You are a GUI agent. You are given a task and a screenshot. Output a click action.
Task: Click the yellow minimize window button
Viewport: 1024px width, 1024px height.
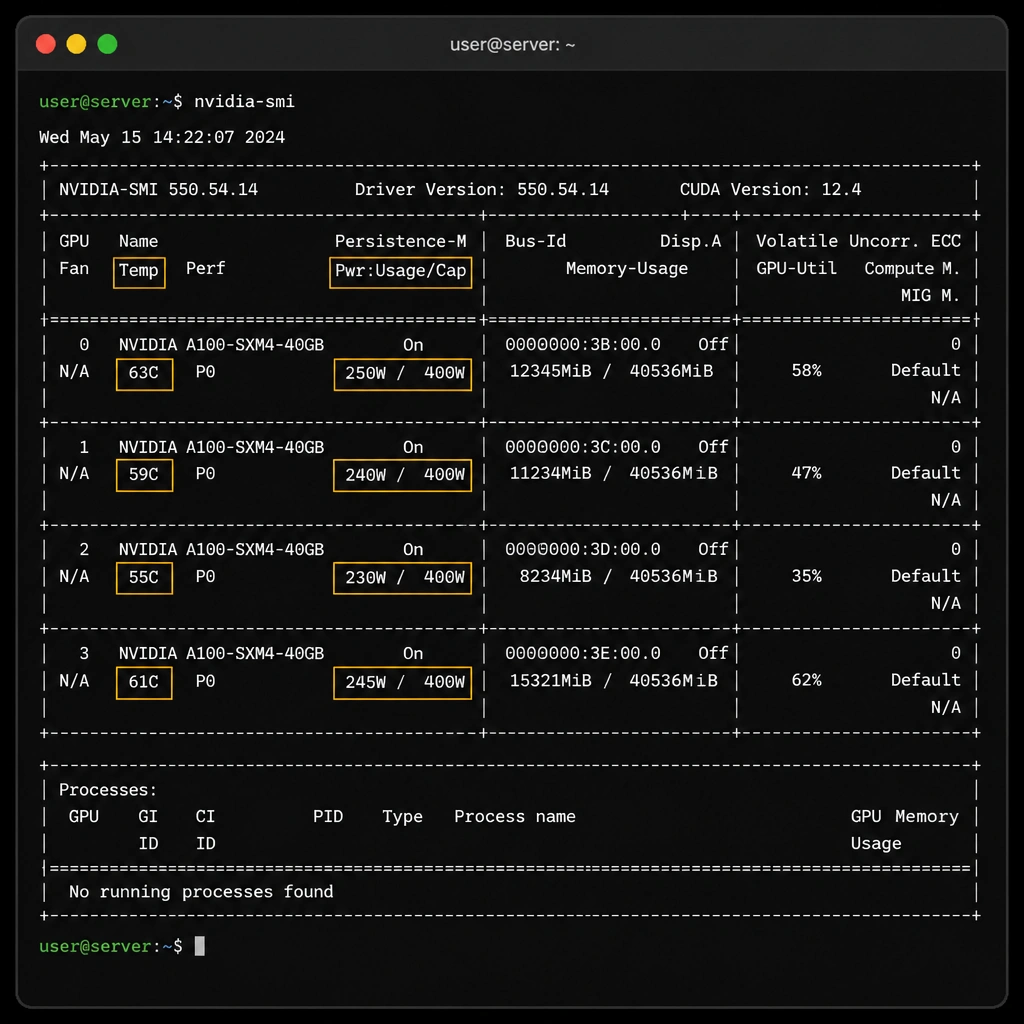point(76,44)
